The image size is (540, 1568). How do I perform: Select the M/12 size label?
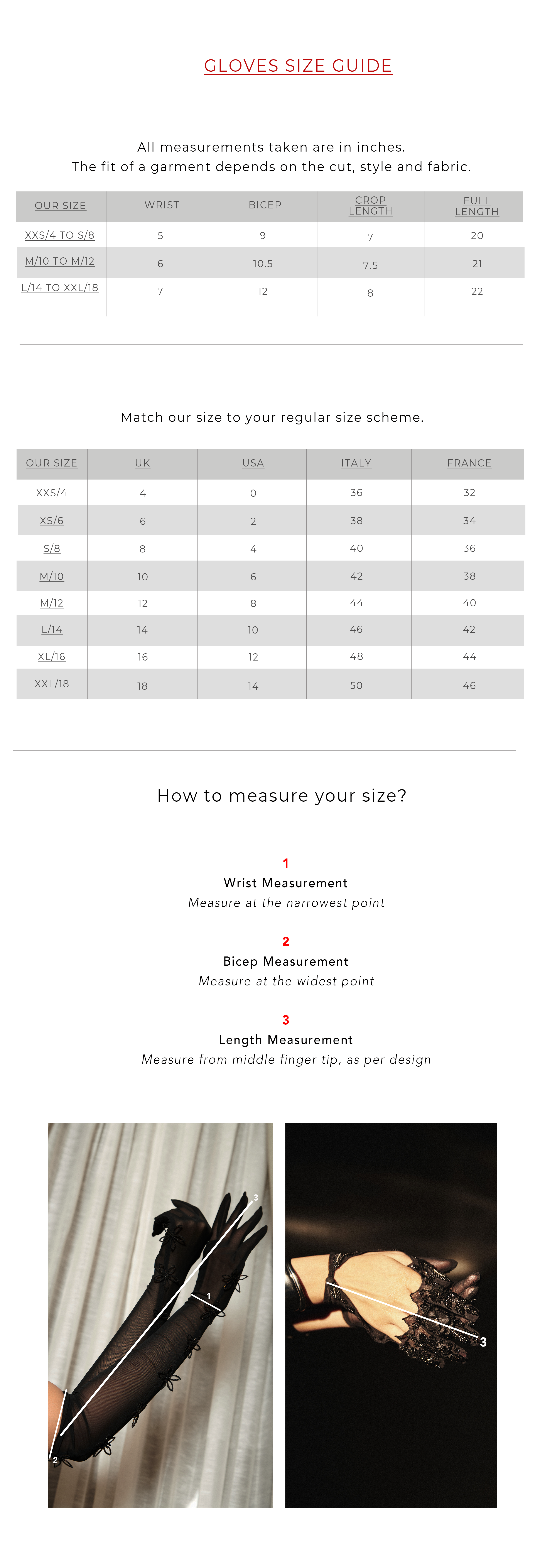click(52, 603)
